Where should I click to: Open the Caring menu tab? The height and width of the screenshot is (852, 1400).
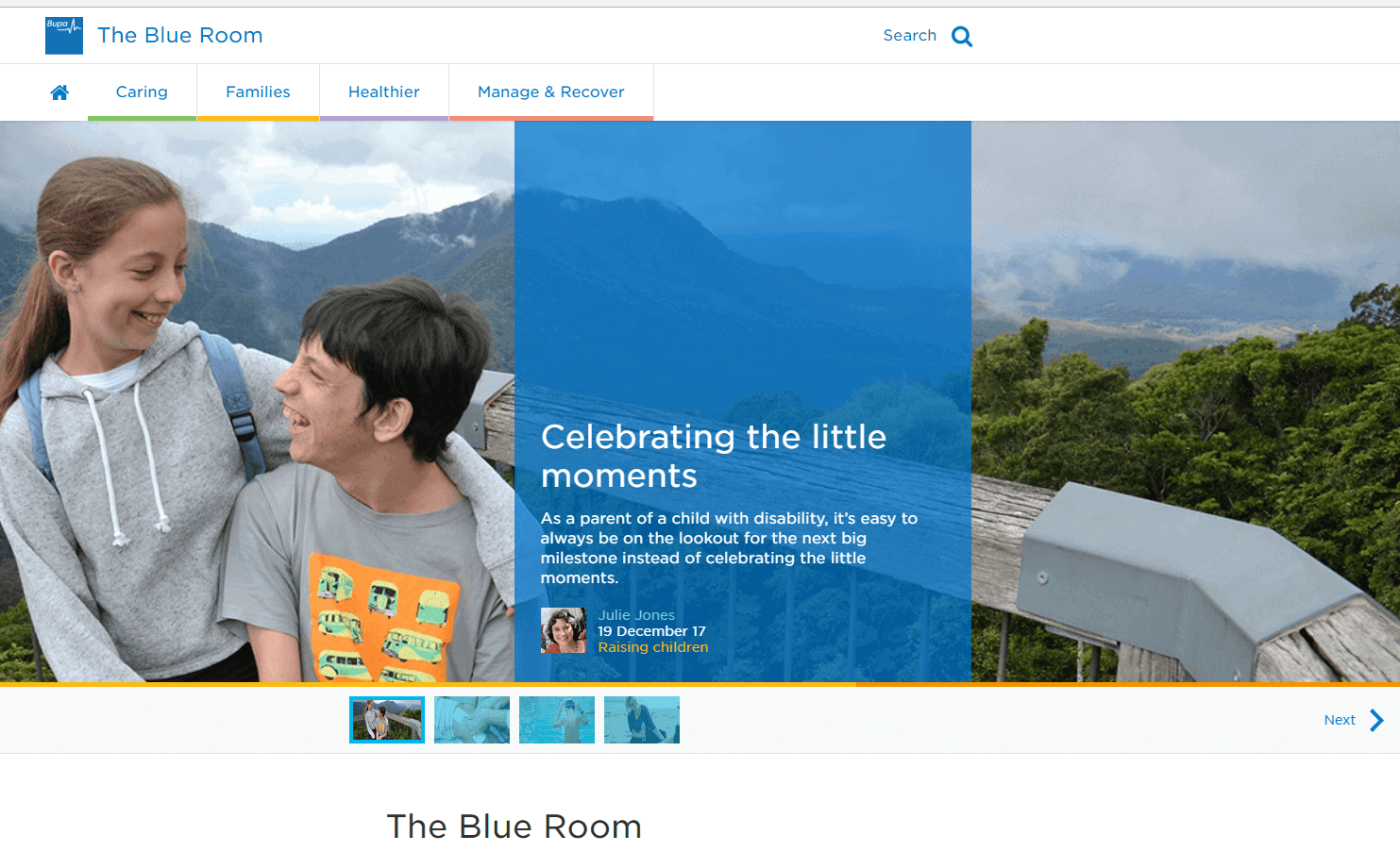point(142,92)
